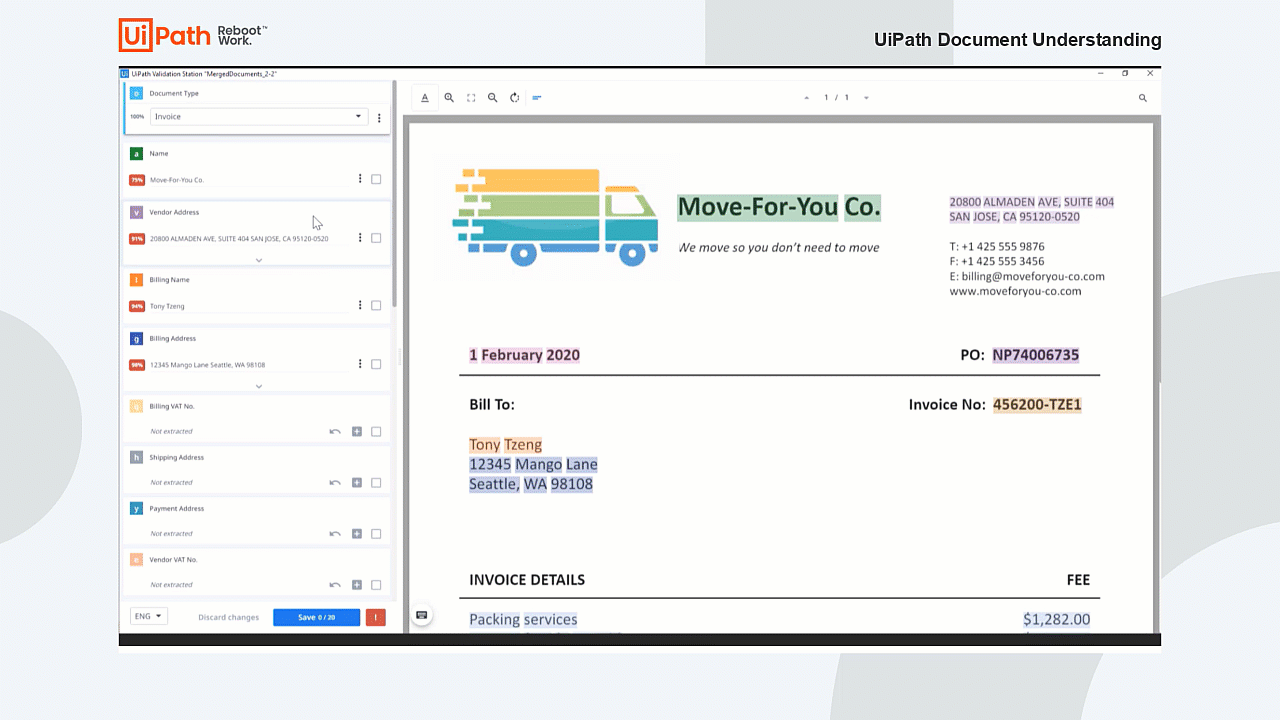This screenshot has height=720, width=1280.
Task: Click the highlighted Move-For-You Co. title
Action: tap(779, 207)
